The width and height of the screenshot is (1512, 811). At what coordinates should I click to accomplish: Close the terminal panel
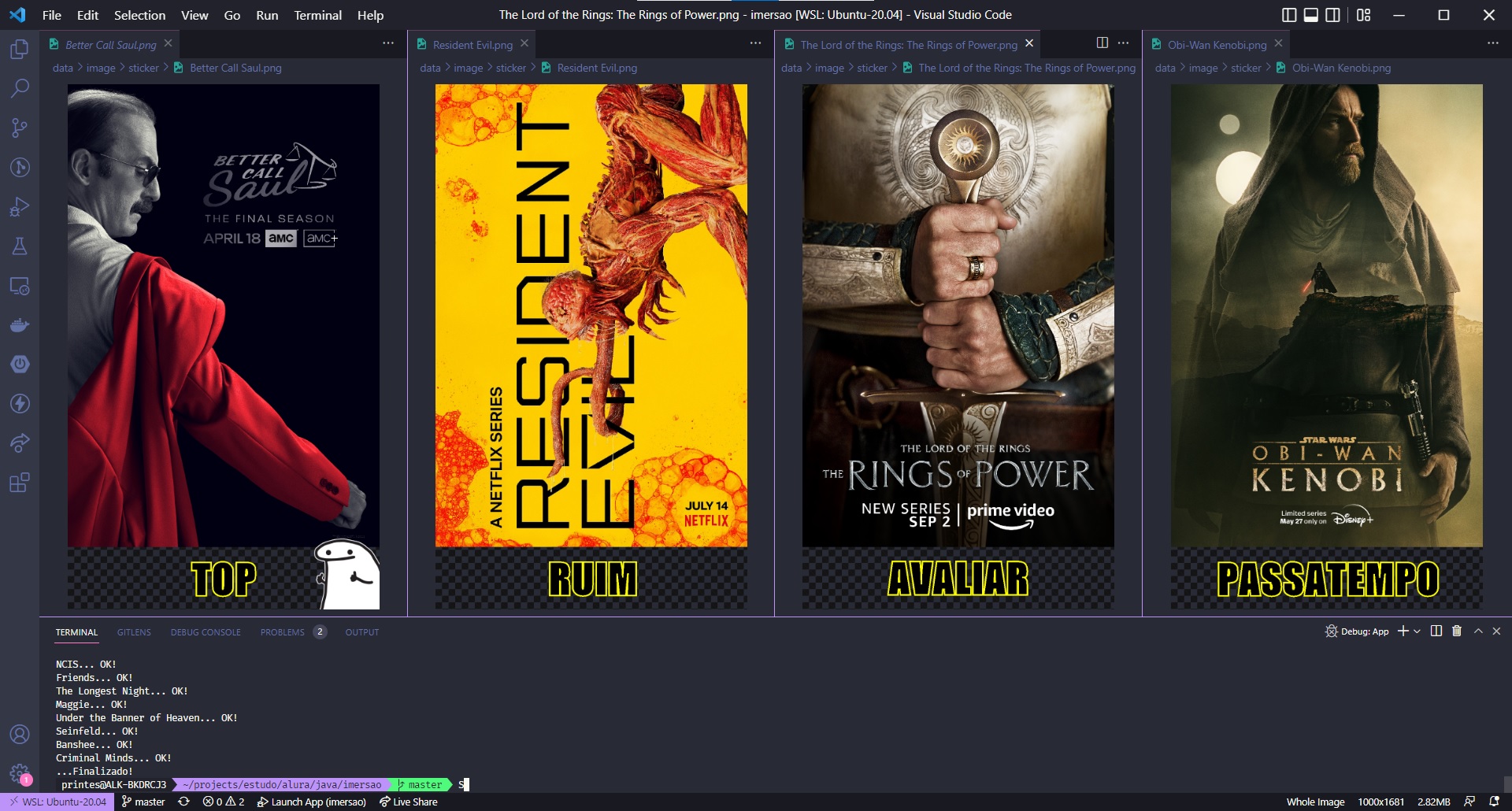(x=1497, y=631)
